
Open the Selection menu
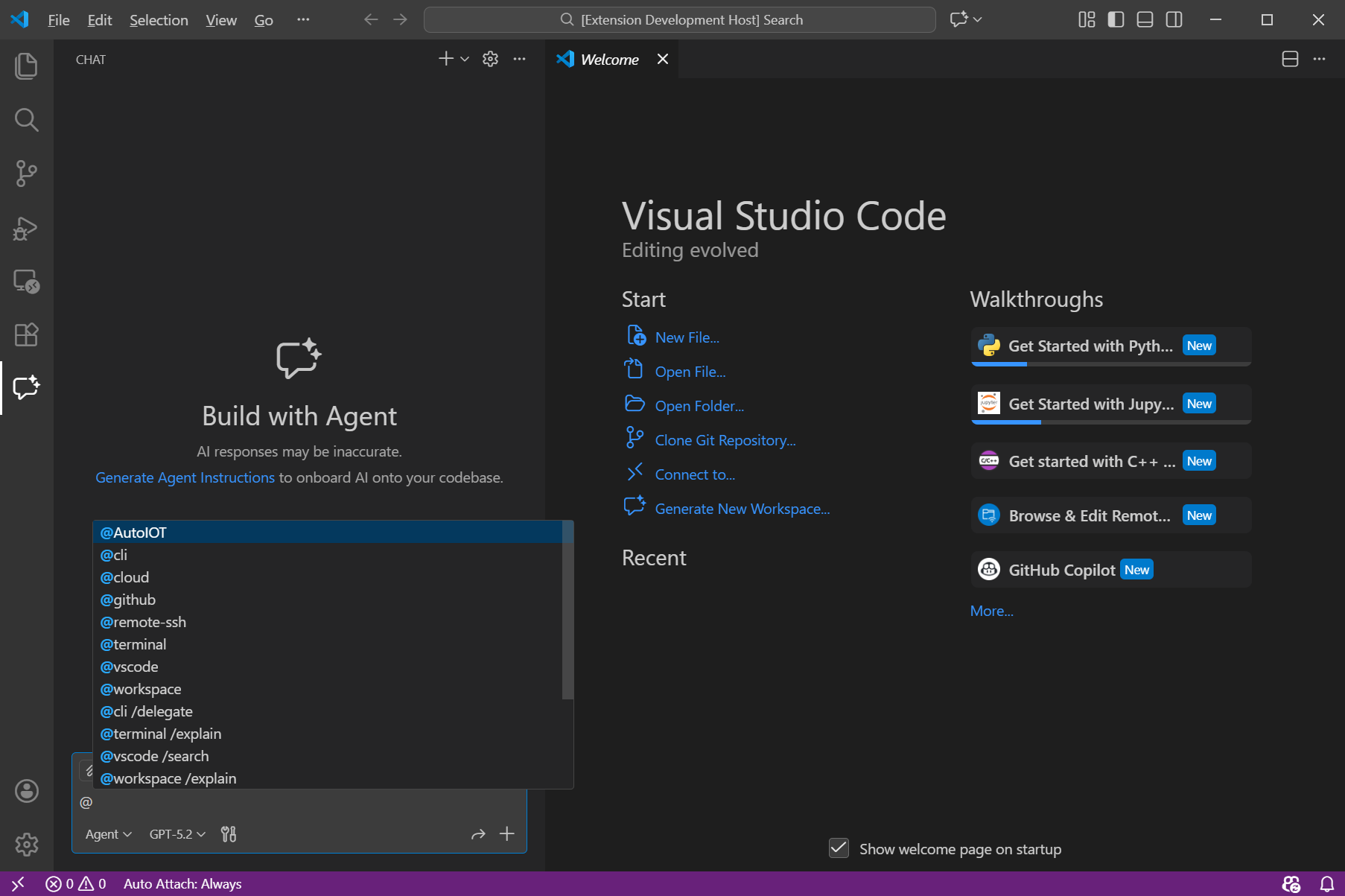pyautogui.click(x=159, y=20)
